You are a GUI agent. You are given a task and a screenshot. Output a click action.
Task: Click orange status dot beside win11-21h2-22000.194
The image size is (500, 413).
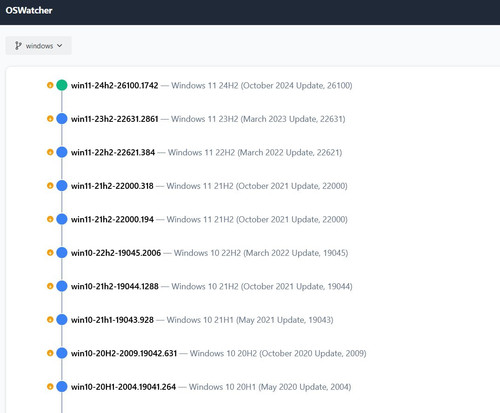pyautogui.click(x=50, y=219)
